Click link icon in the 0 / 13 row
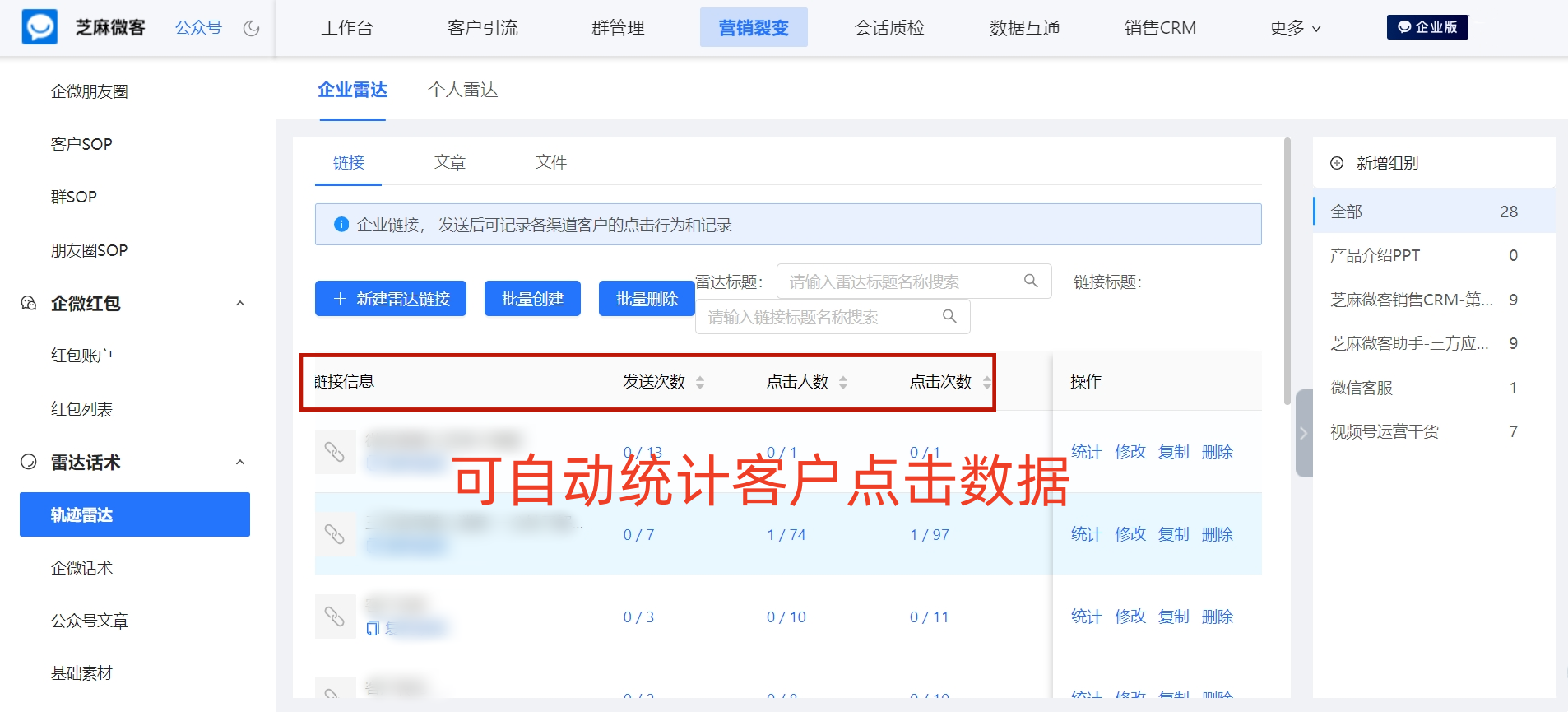 pos(335,452)
